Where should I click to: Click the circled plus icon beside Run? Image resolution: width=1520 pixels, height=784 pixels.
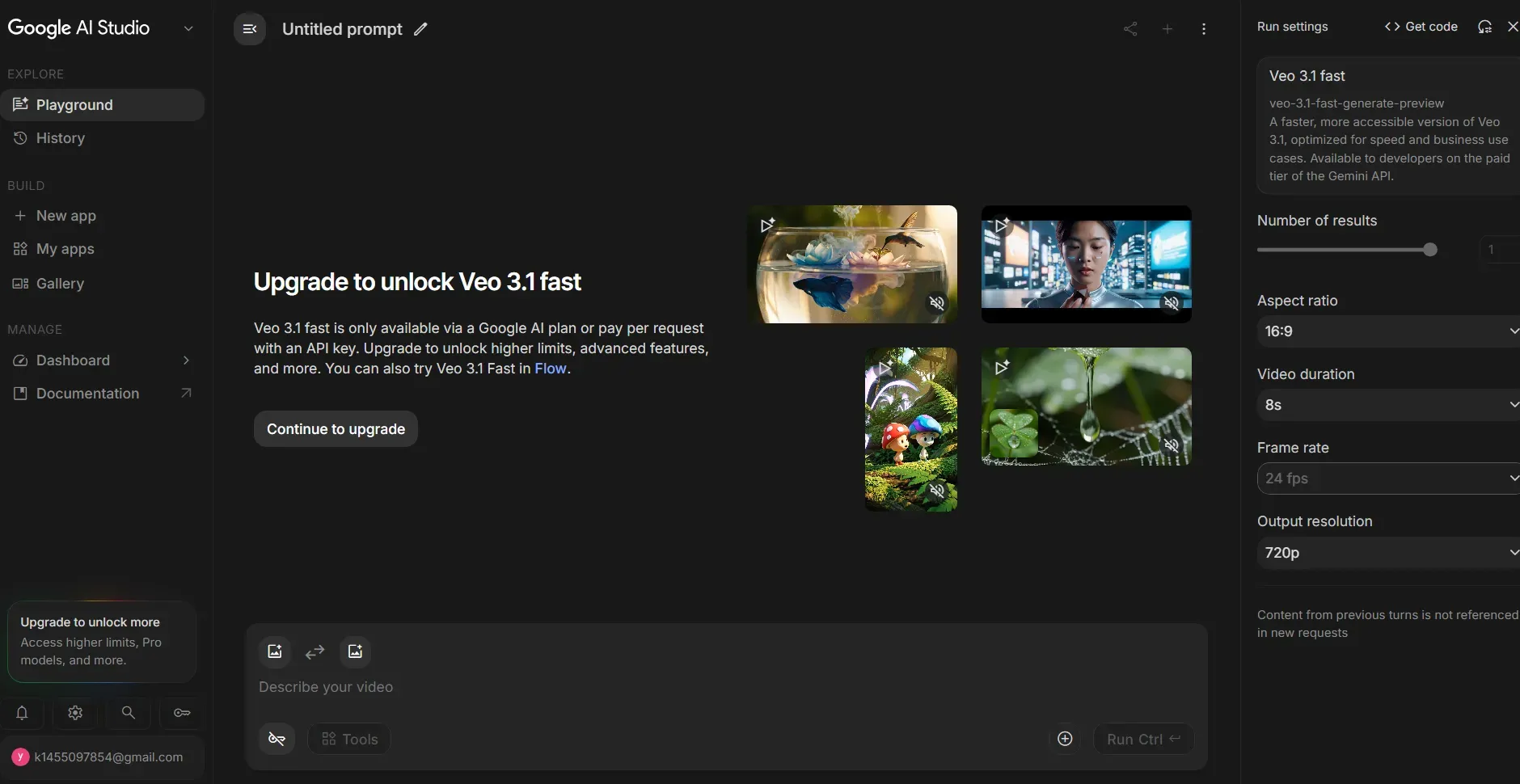[1065, 739]
